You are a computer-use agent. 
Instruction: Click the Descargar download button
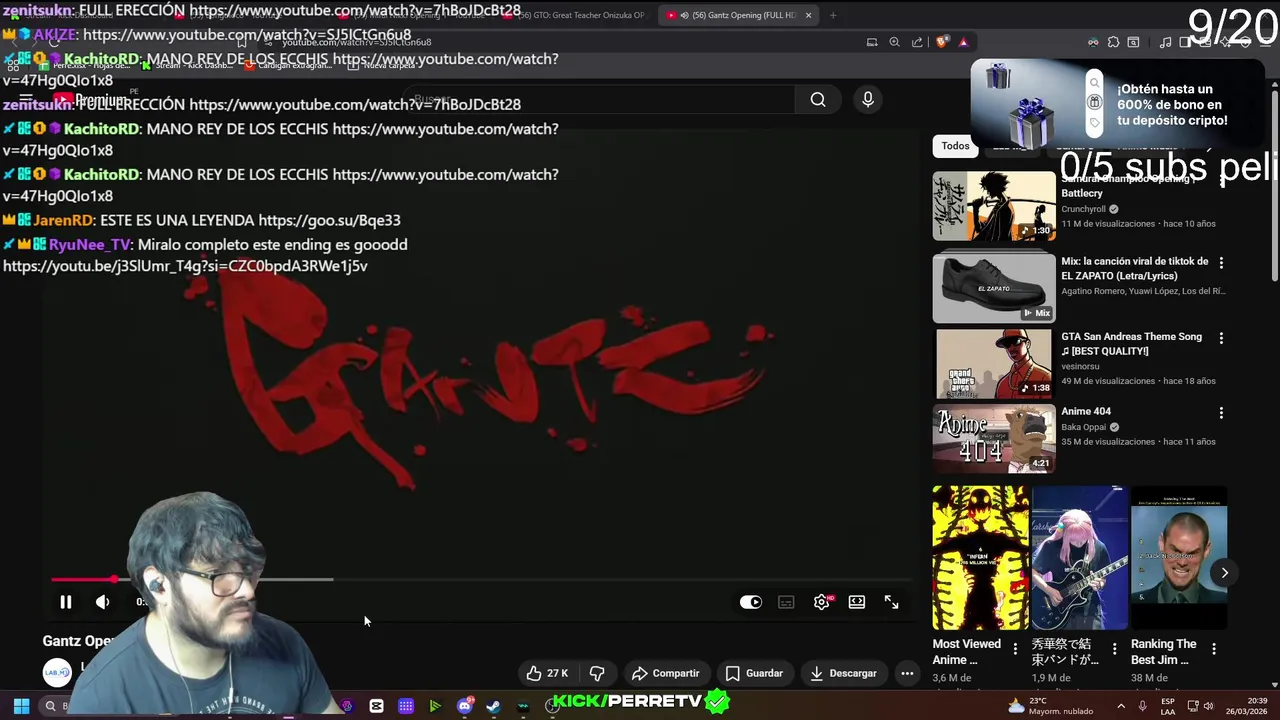coord(843,673)
